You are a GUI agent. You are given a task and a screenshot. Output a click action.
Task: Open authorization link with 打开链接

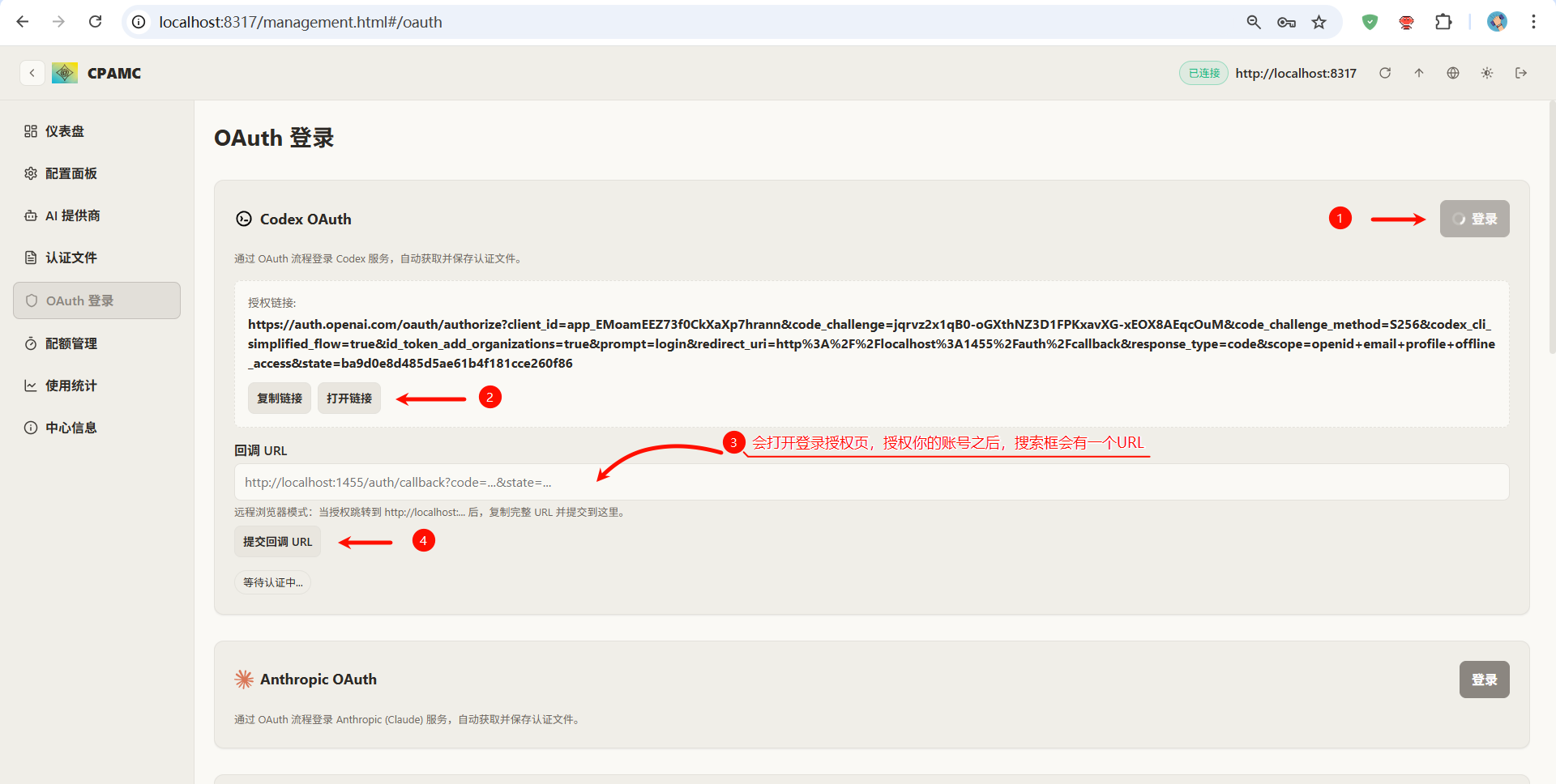click(x=349, y=398)
